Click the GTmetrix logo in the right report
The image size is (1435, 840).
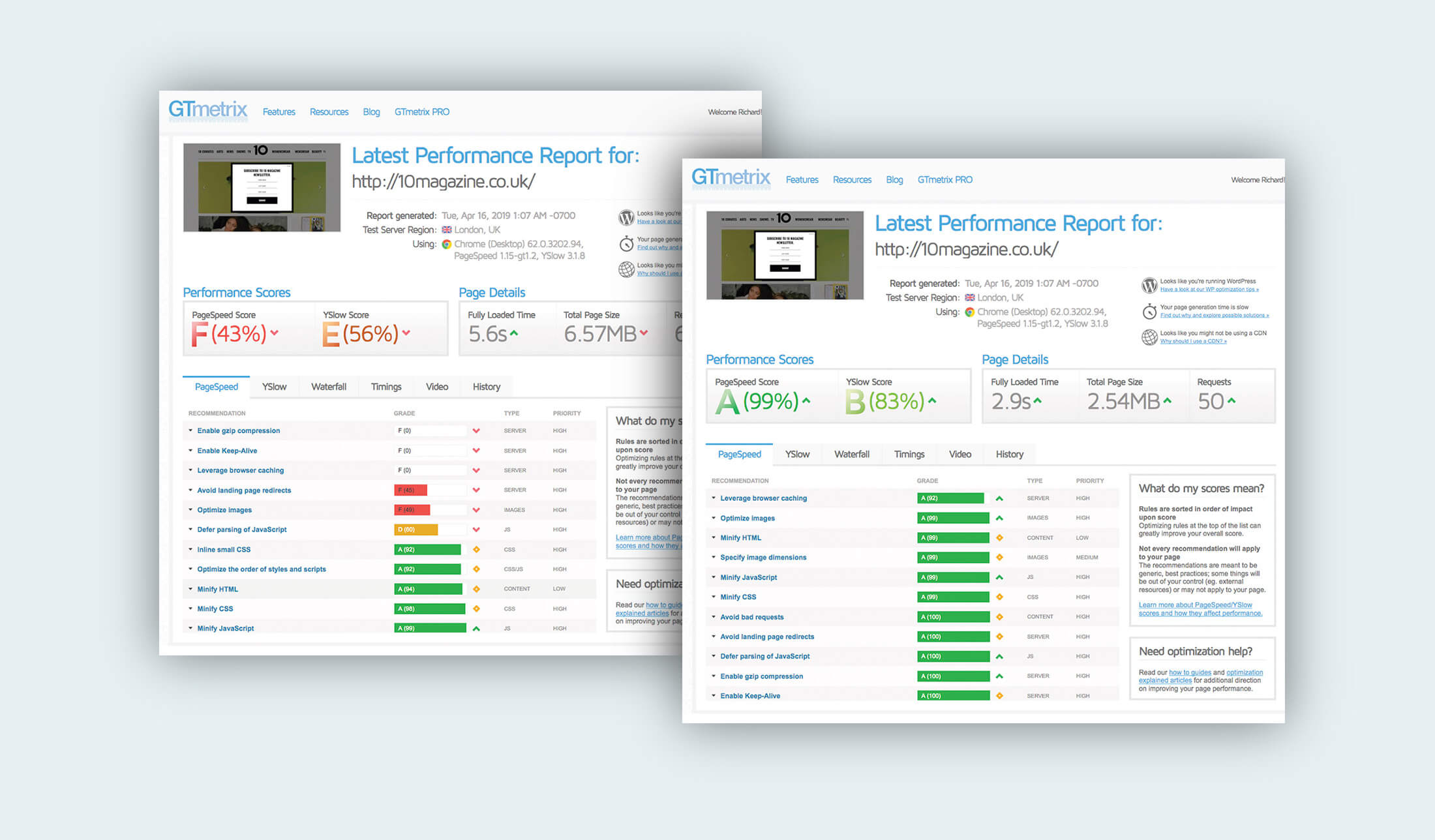coord(731,177)
